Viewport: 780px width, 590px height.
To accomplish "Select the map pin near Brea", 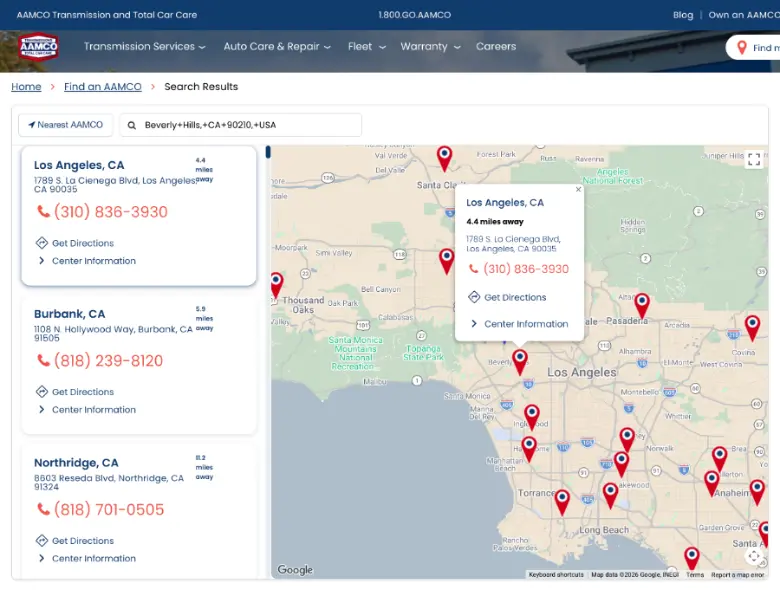I will click(719, 458).
